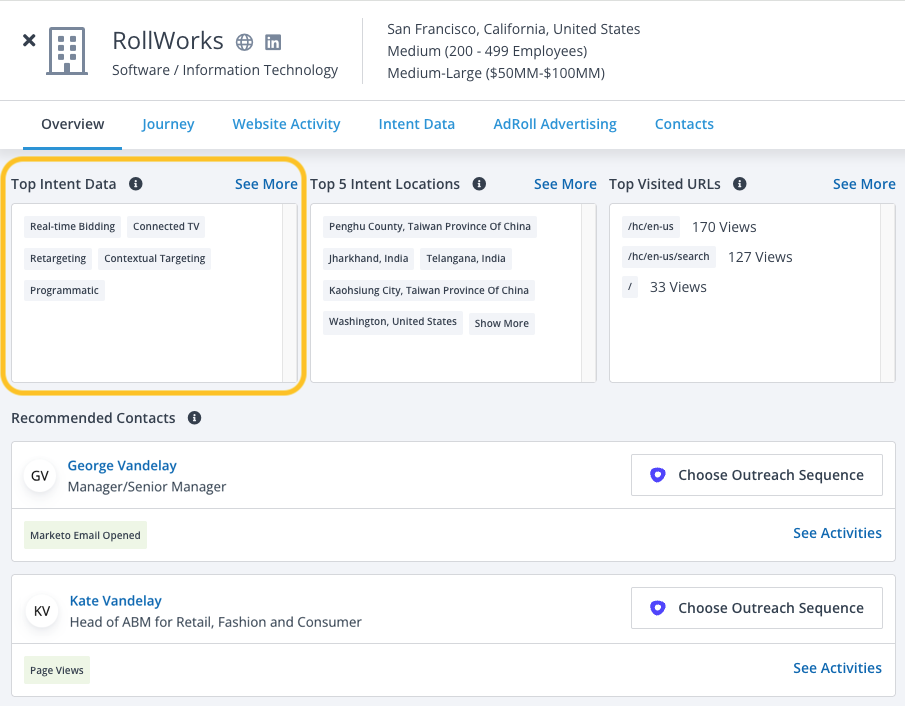The image size is (905, 706).
Task: Click GV avatar for George Vandelay
Action: click(40, 476)
